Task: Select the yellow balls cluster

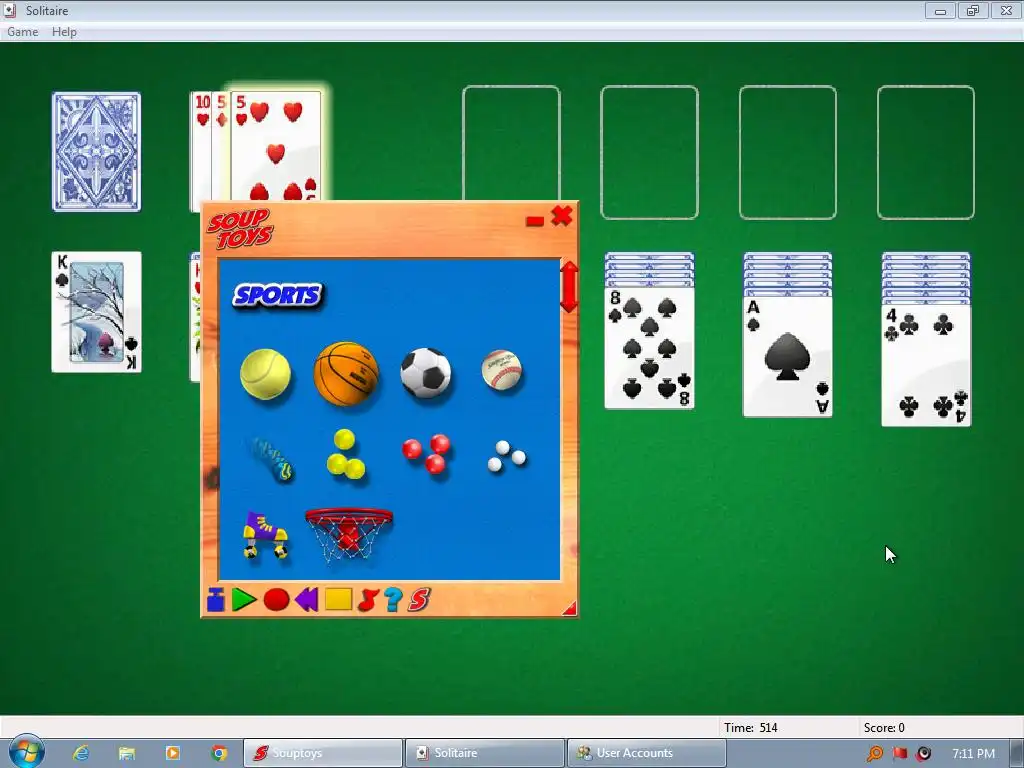Action: click(x=345, y=455)
